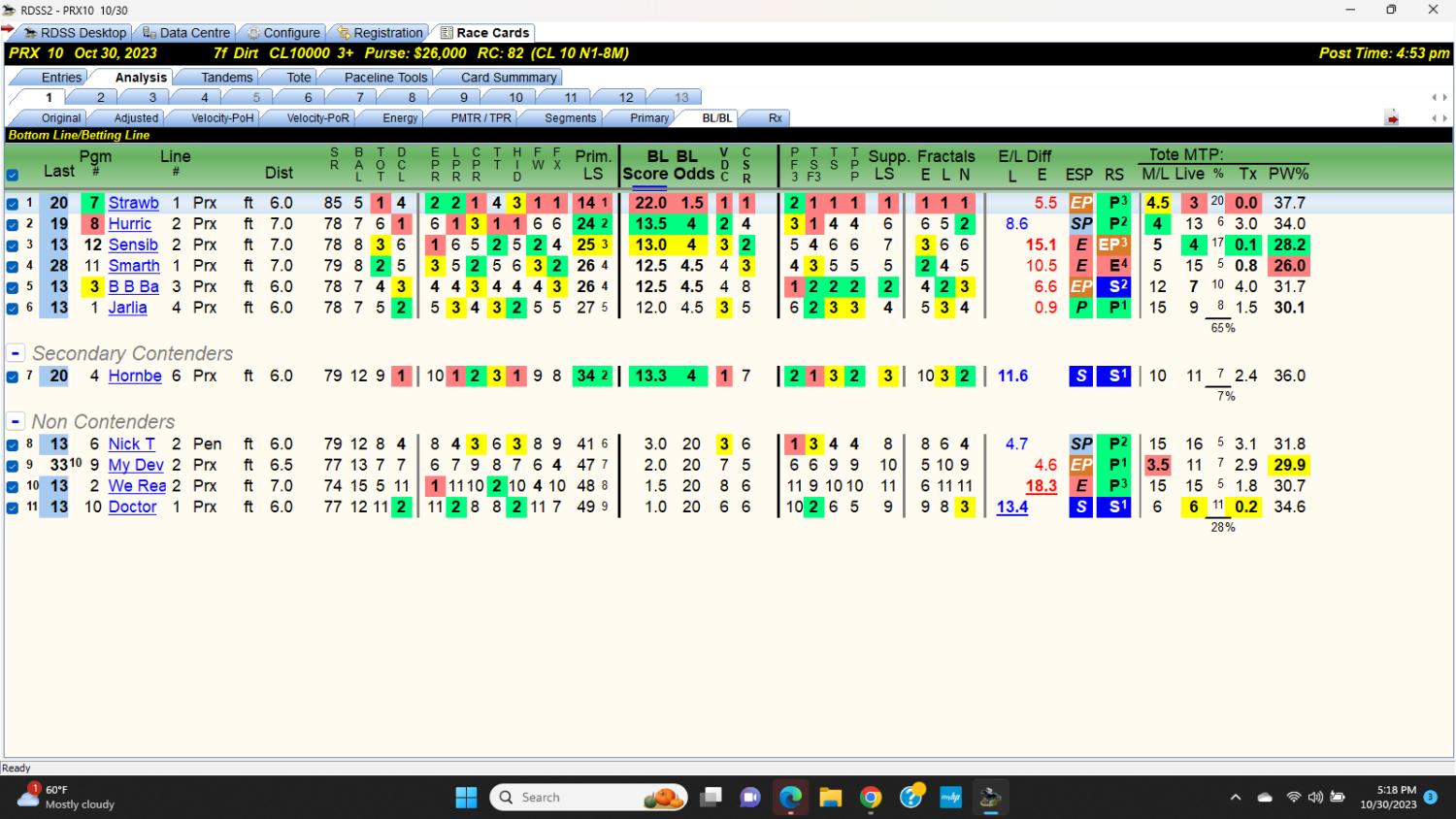Open the PMTR / TPR sub-tab
Image resolution: width=1456 pixels, height=819 pixels.
click(480, 118)
